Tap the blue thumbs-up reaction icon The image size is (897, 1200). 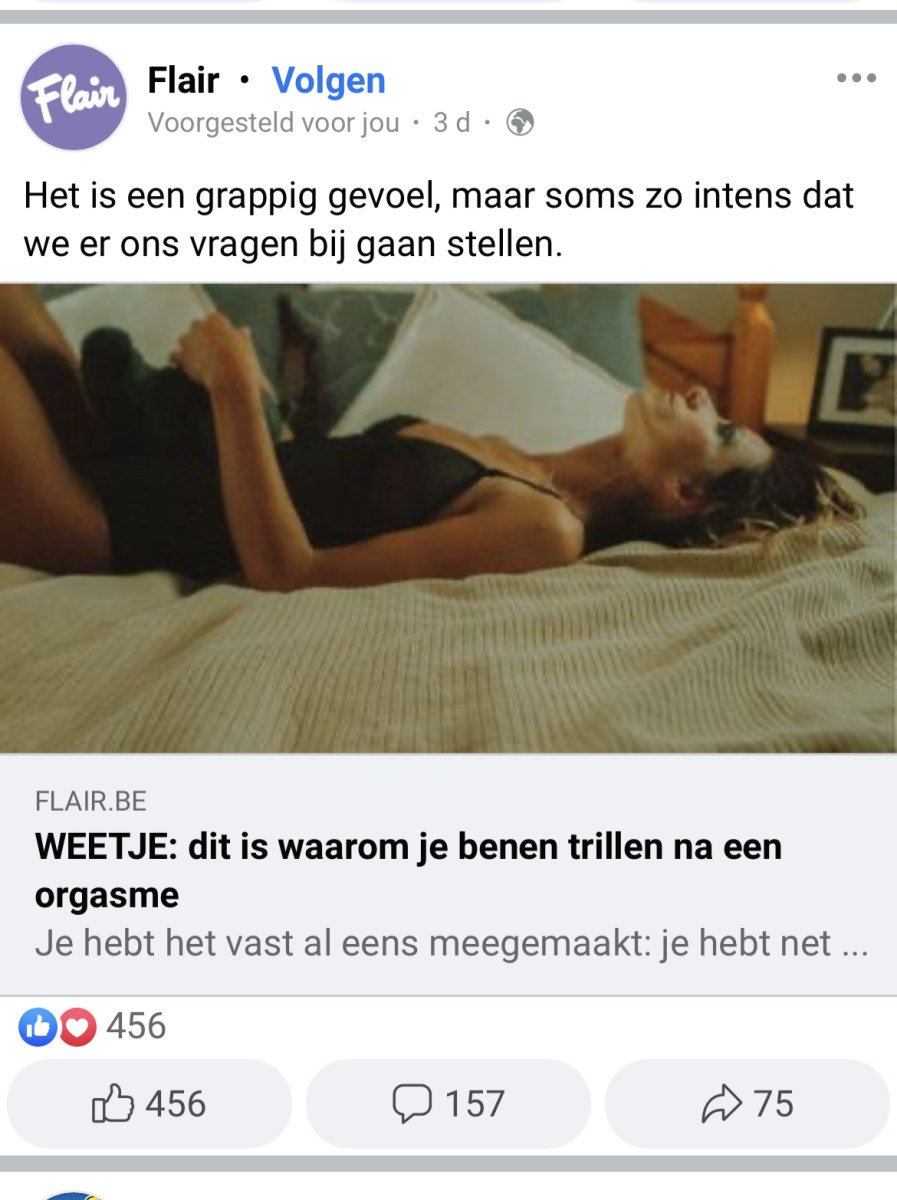pos(38,1026)
